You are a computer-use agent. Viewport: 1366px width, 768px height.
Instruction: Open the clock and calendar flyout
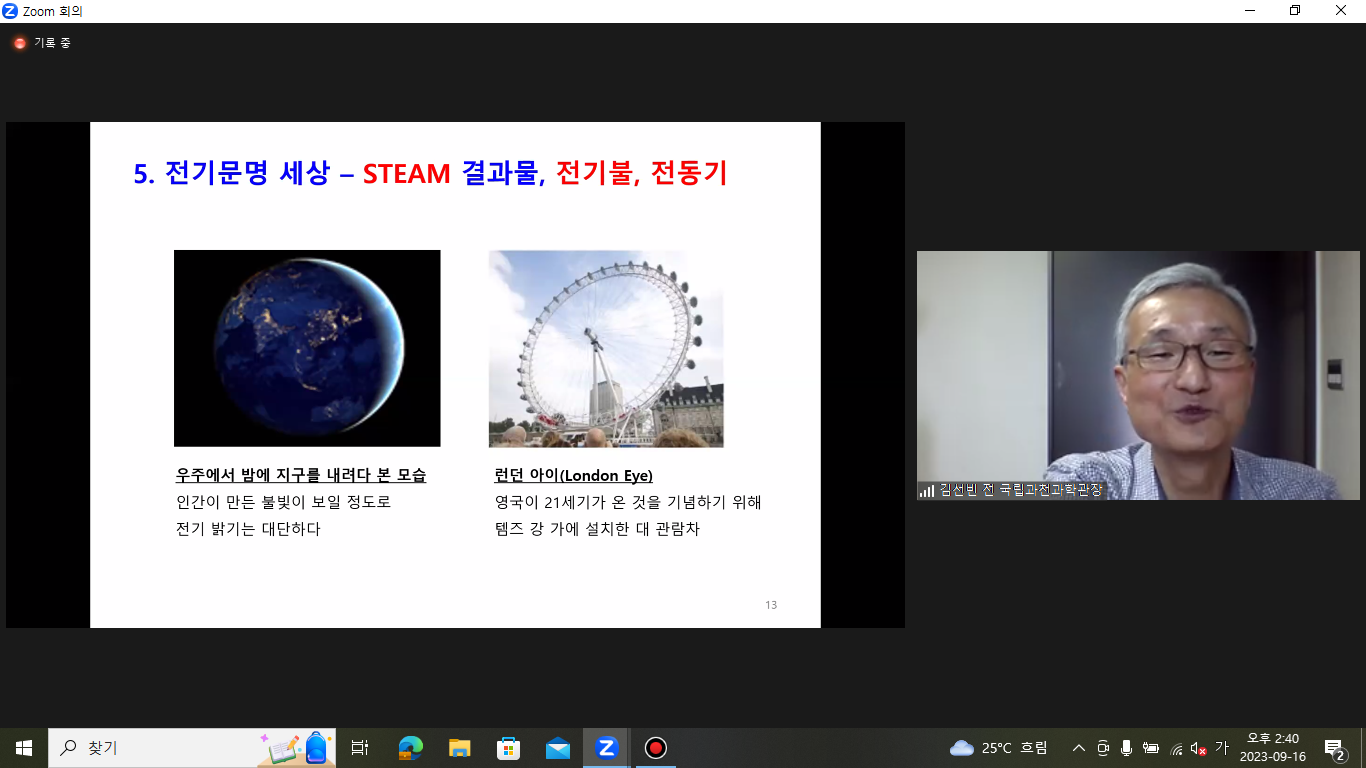[x=1272, y=748]
